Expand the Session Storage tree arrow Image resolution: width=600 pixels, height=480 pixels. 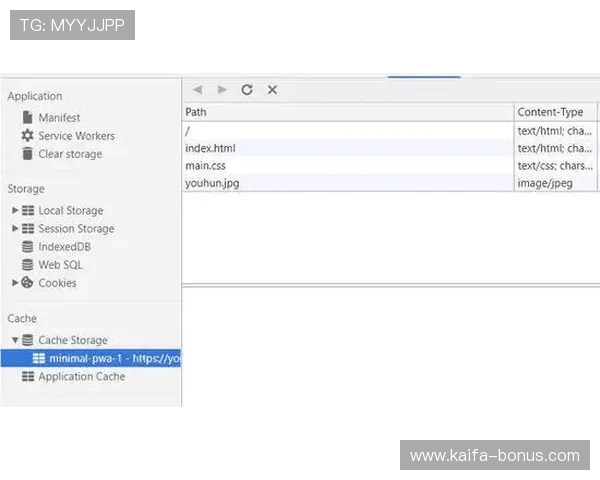point(15,229)
